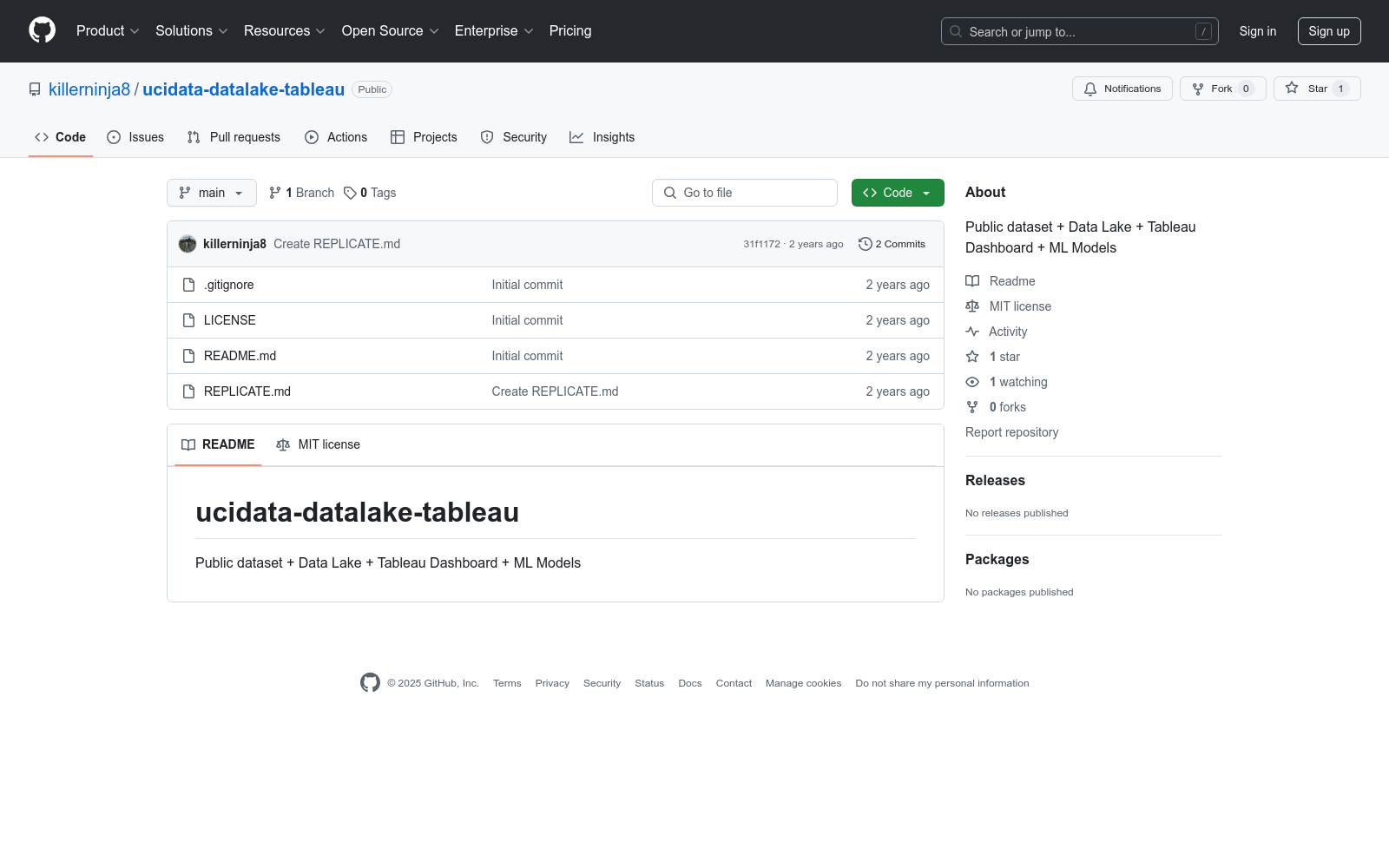Click the Terms footer link
The width and height of the screenshot is (1389, 868).
pos(507,683)
